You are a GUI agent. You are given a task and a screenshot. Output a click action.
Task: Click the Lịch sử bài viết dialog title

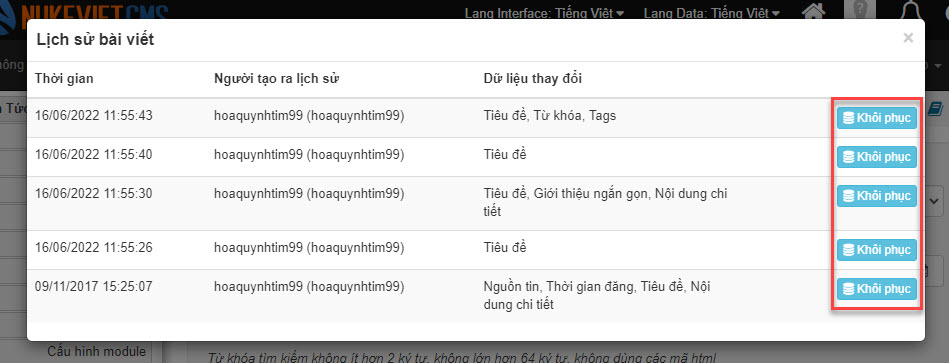96,40
